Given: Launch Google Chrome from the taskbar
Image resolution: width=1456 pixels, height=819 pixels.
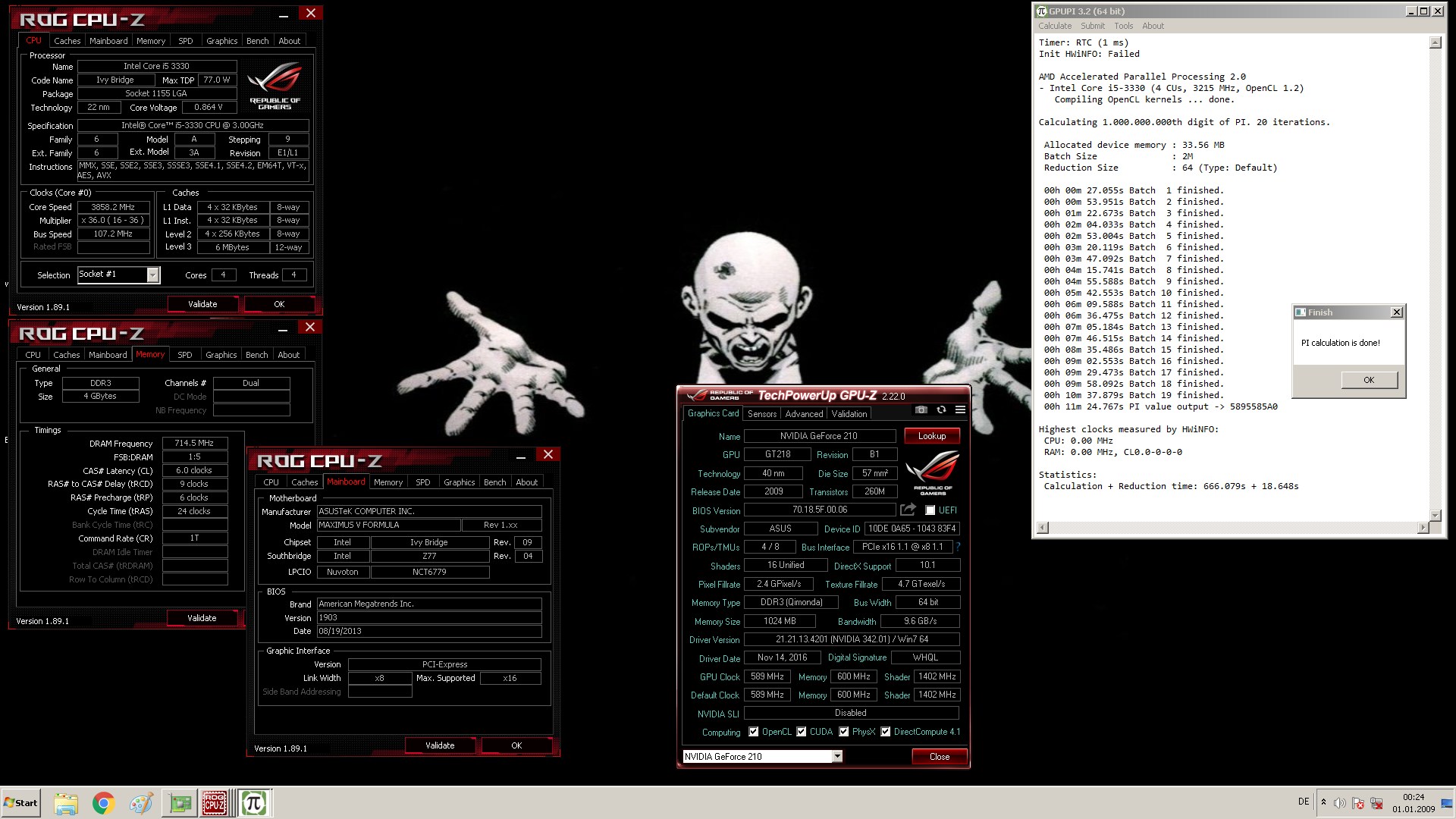Looking at the screenshot, I should [103, 803].
